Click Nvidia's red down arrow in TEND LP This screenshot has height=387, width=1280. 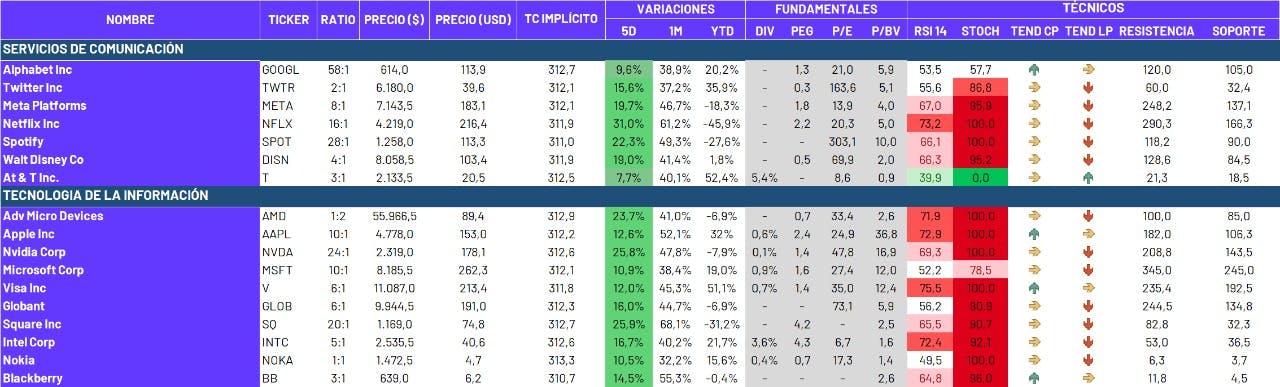[1088, 252]
